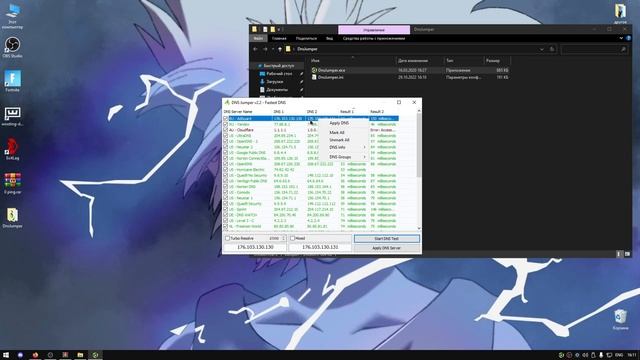Uncheck the US - Comodo server checkbox
Screen dimensions: 640x360
pos(225,192)
